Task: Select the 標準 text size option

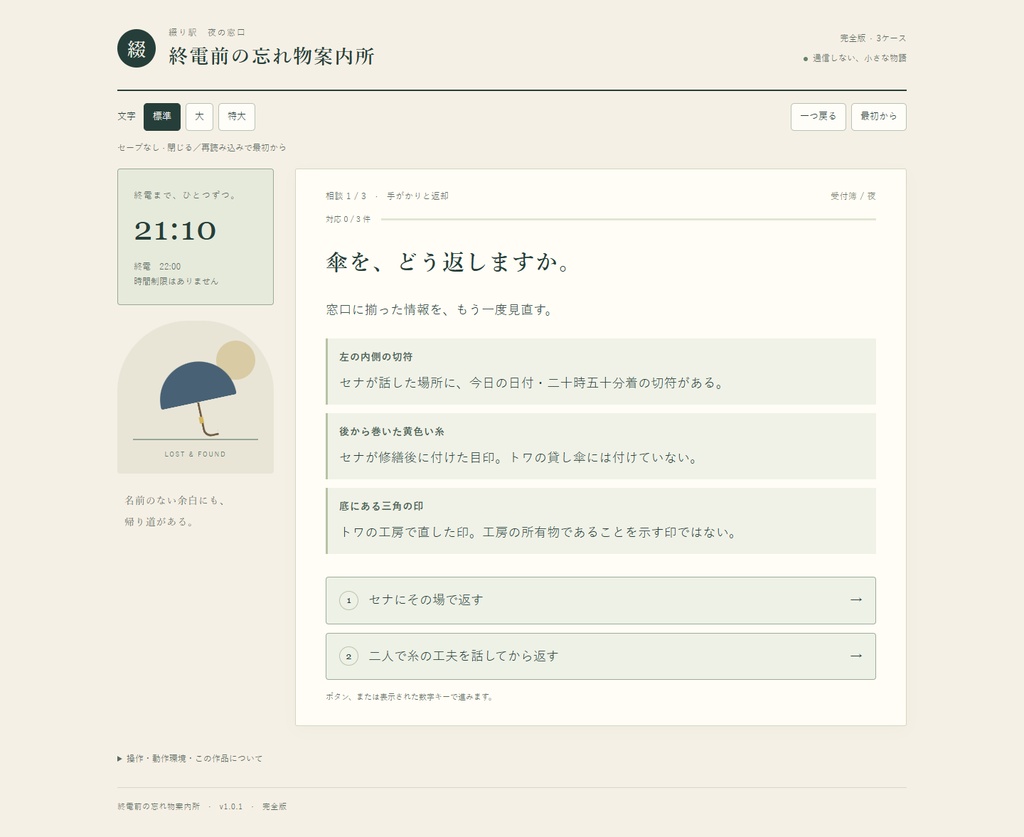Action: pyautogui.click(x=162, y=117)
